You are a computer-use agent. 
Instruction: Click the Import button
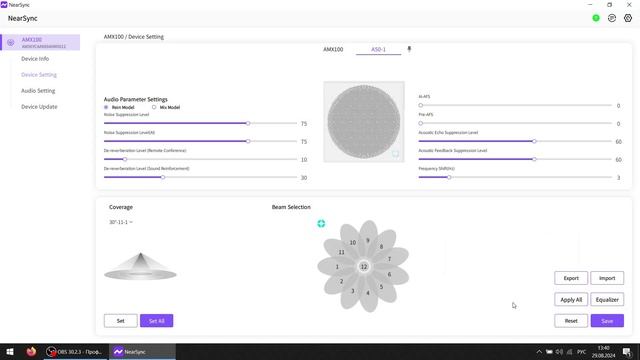(x=607, y=278)
